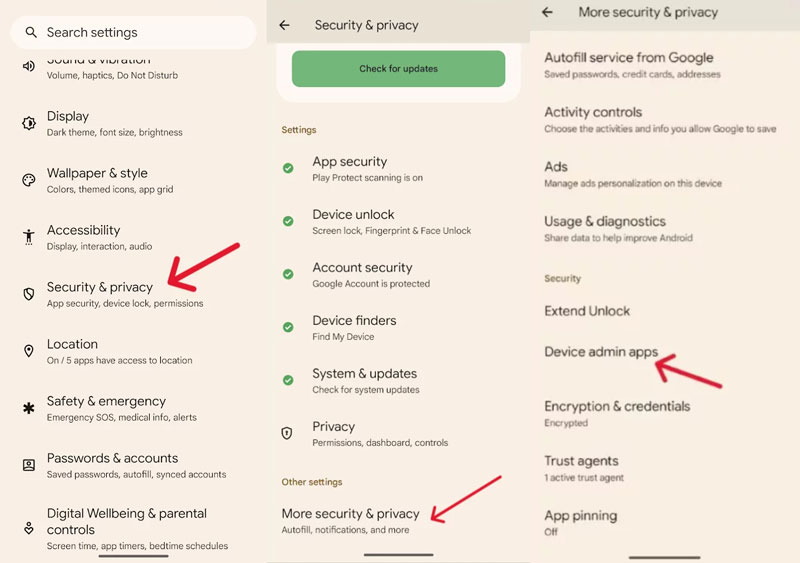Click the Check for updates button

[x=398, y=68]
